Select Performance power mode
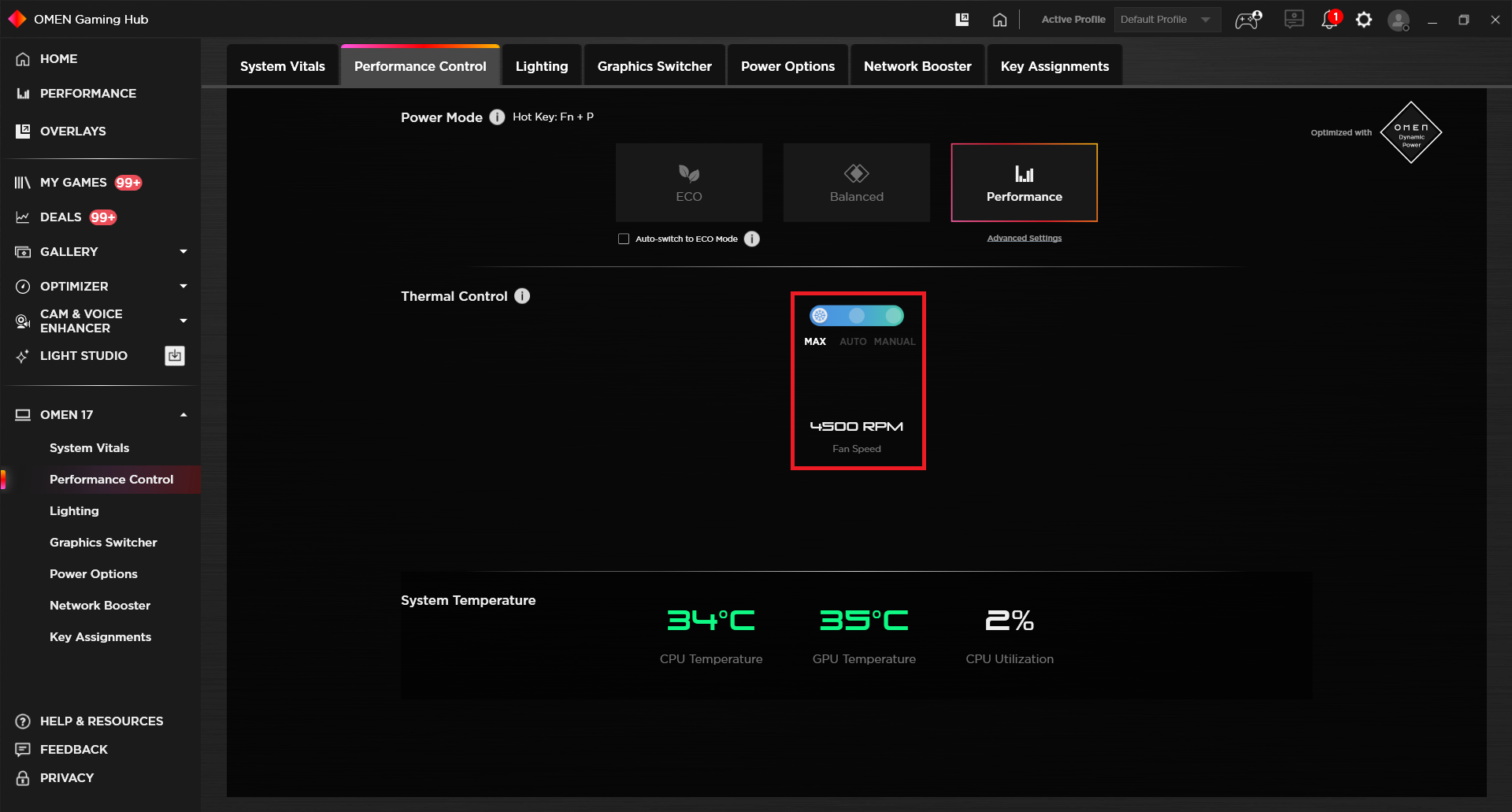Image resolution: width=1512 pixels, height=812 pixels. coord(1024,183)
